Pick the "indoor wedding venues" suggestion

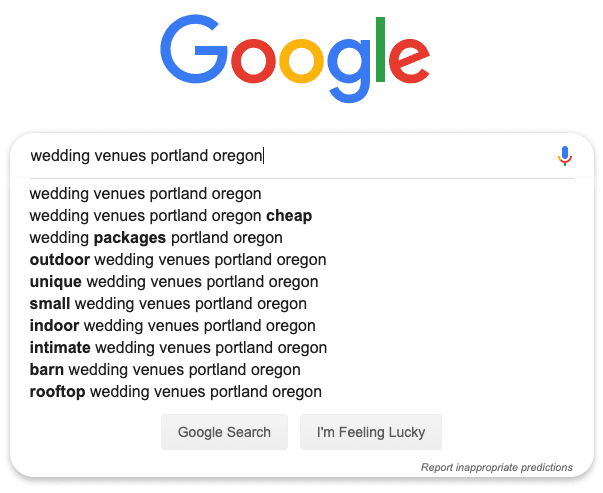click(x=173, y=325)
